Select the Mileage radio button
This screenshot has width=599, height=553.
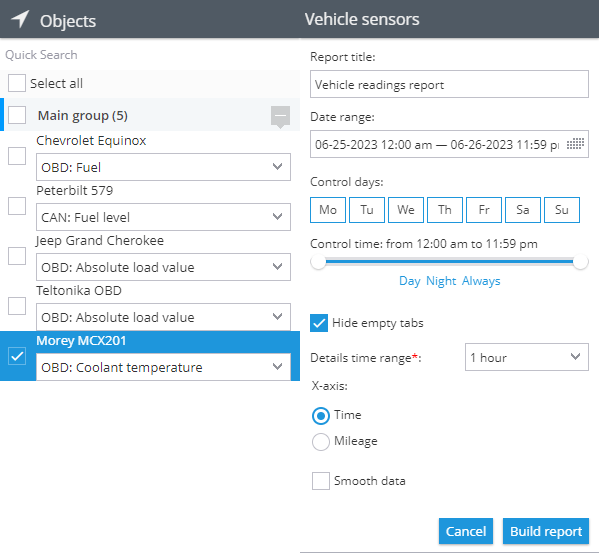point(321,442)
